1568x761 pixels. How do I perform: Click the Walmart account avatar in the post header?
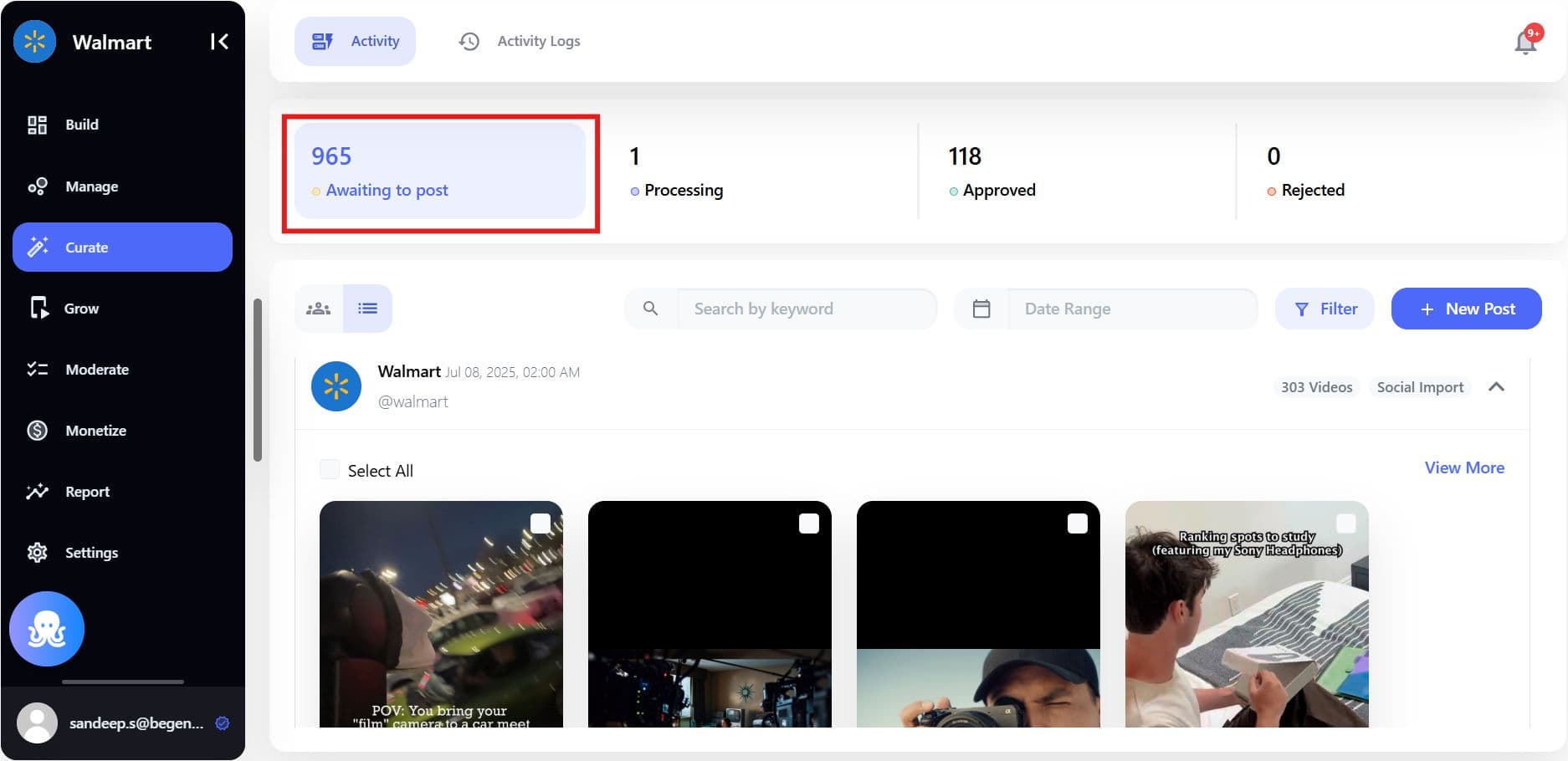(x=336, y=386)
